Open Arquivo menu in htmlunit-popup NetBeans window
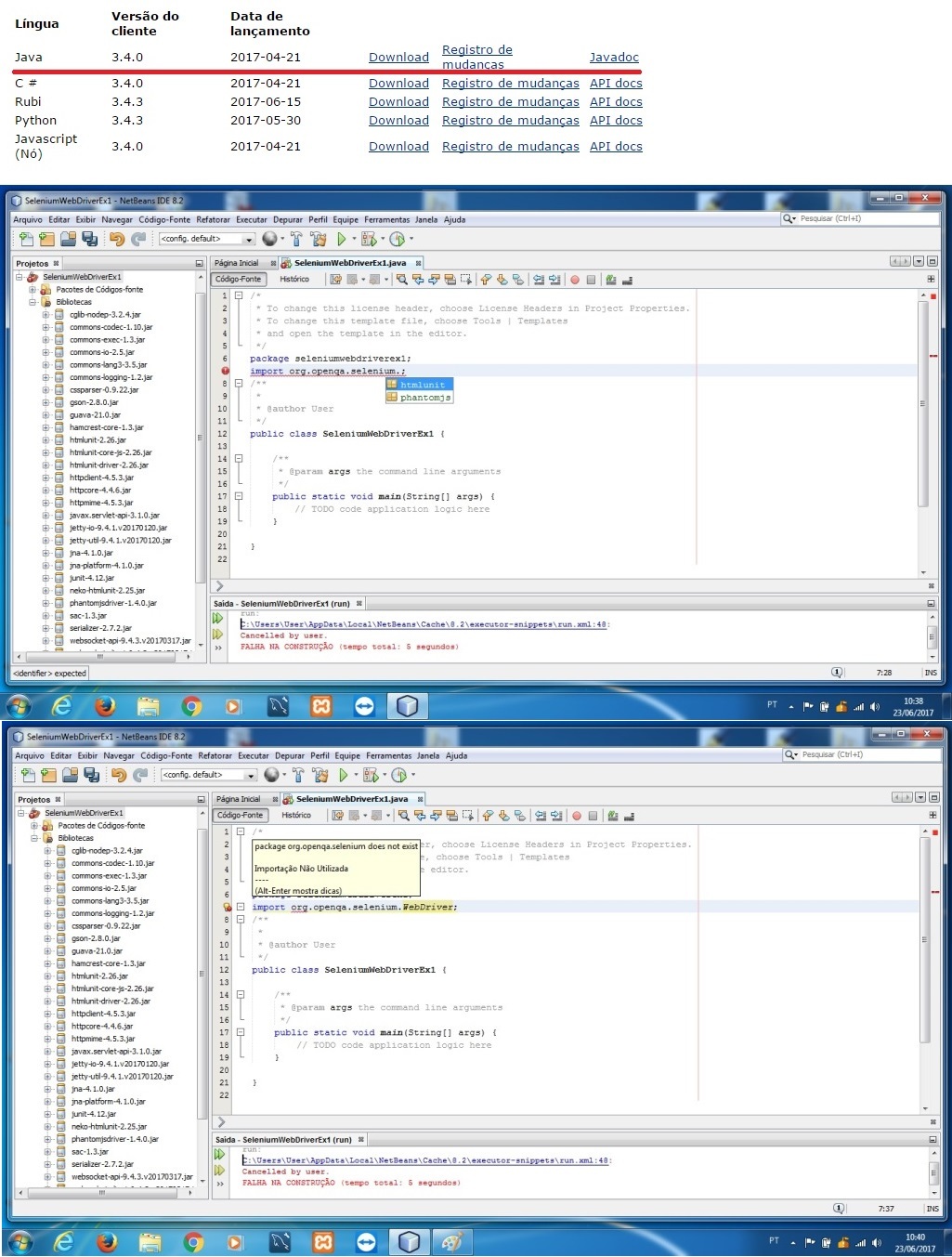The image size is (952, 1257). point(28,220)
